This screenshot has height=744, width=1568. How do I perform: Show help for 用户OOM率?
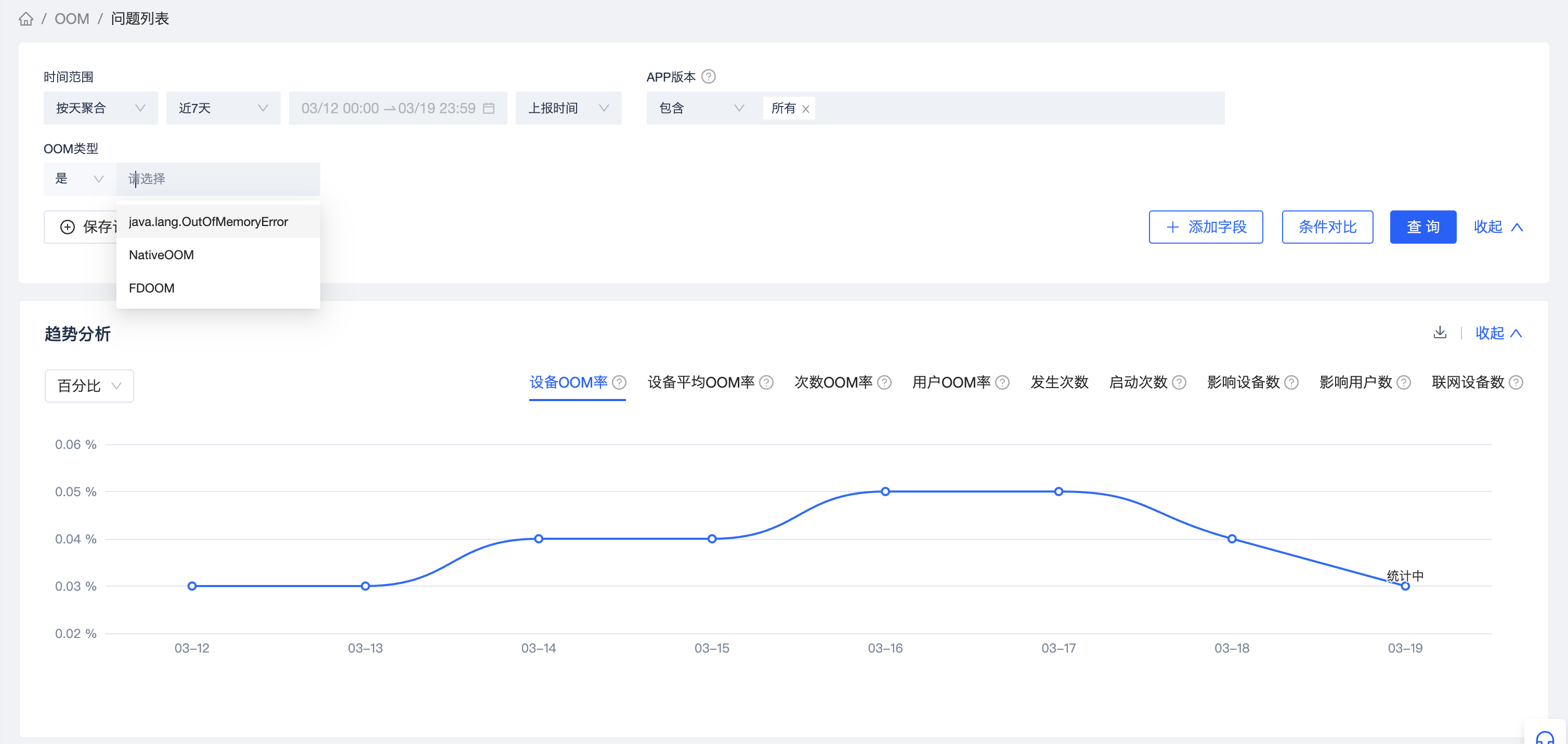click(x=1002, y=382)
